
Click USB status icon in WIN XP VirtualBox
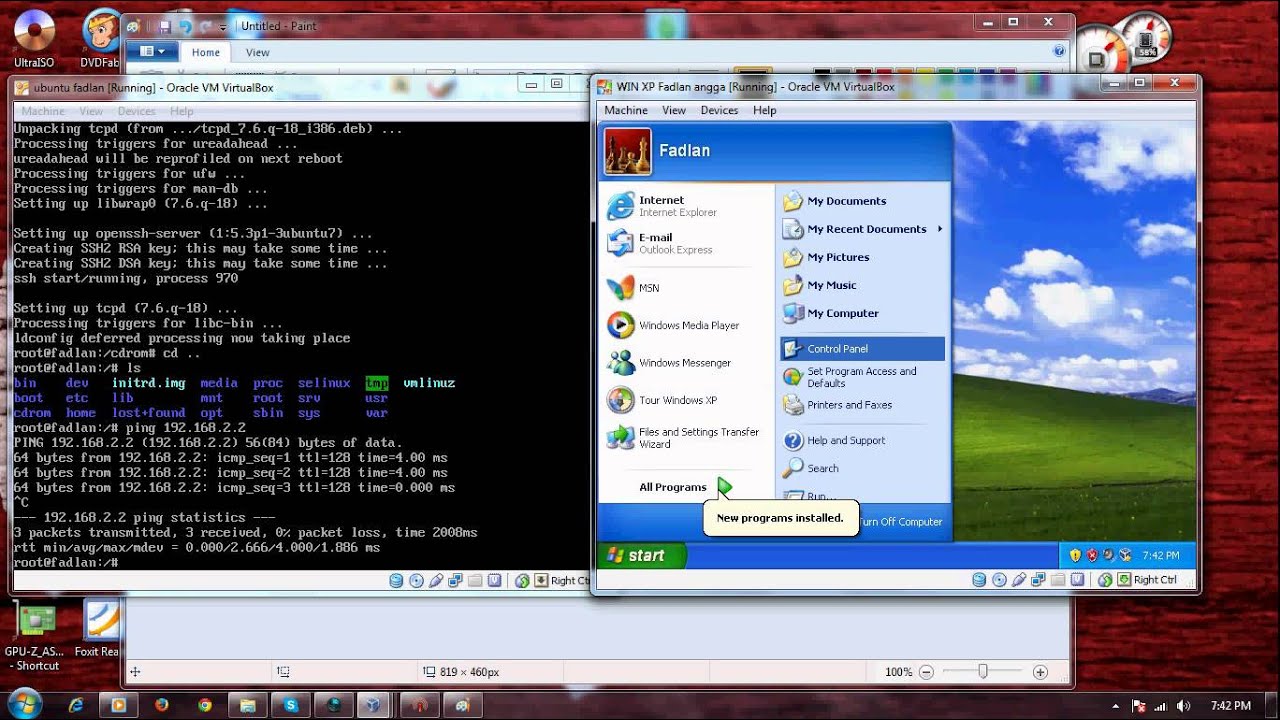click(x=1019, y=579)
